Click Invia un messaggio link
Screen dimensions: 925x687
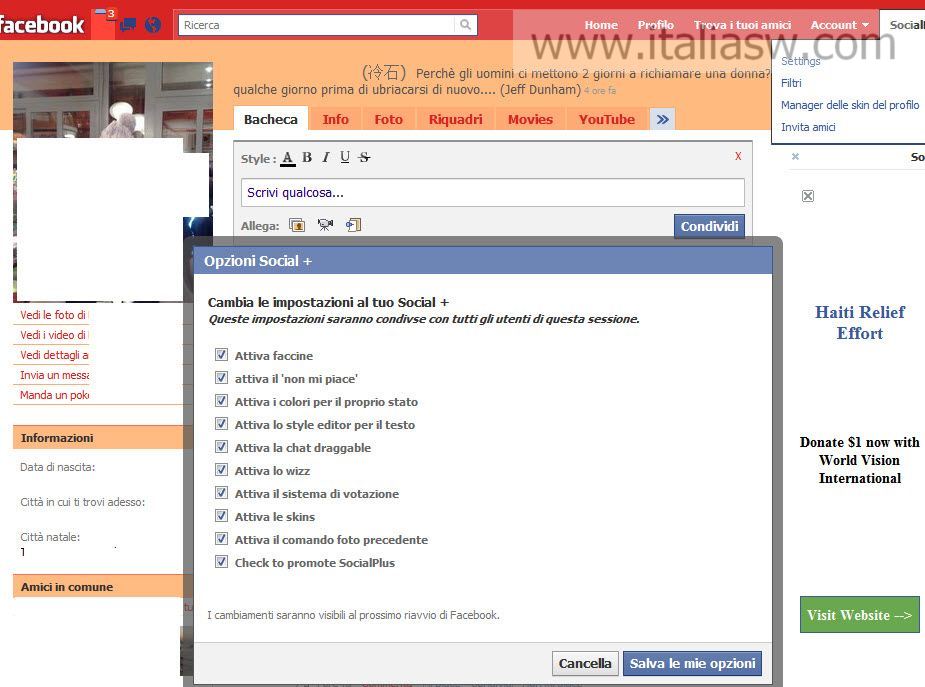click(54, 375)
